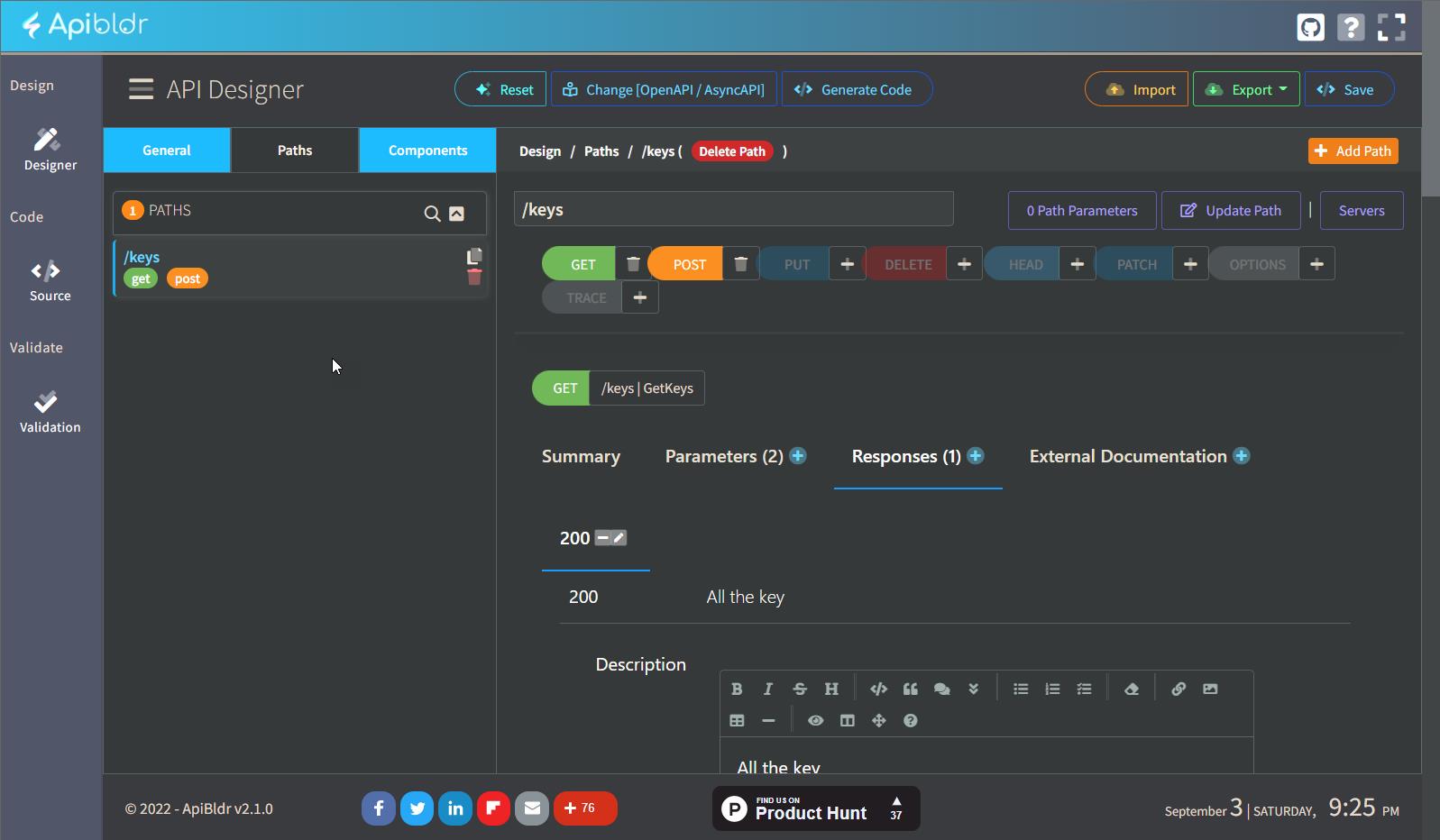
Task: Open the Parameters (2) tab
Action: pyautogui.click(x=723, y=456)
